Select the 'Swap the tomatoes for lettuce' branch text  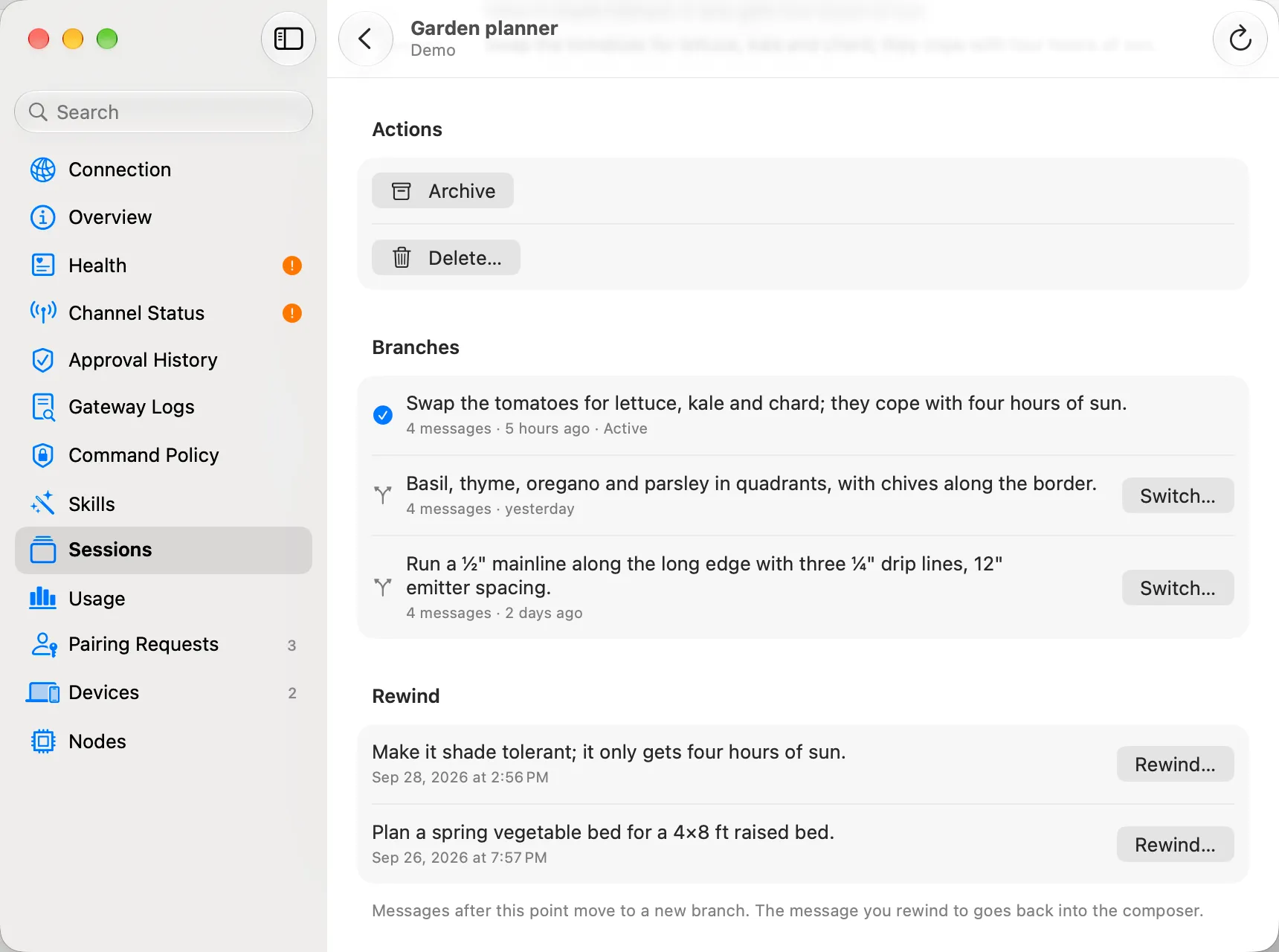point(766,403)
